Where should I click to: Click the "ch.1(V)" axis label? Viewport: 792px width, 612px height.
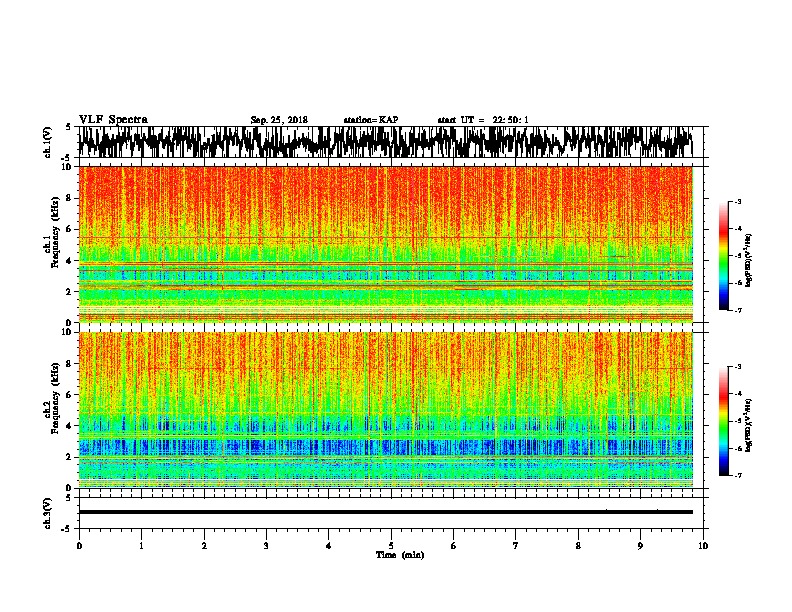click(x=48, y=141)
